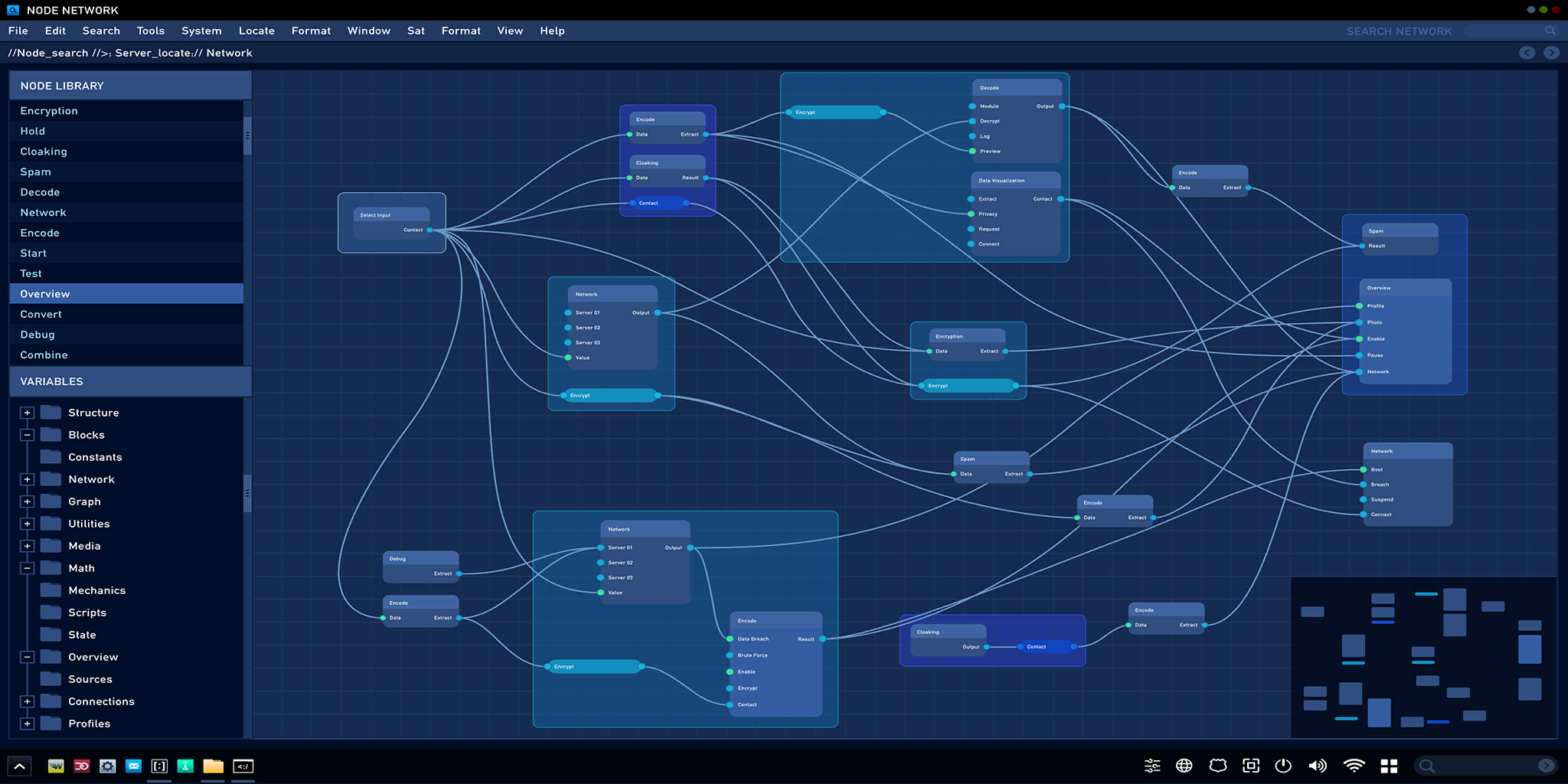Open the Tools menu

(x=151, y=31)
